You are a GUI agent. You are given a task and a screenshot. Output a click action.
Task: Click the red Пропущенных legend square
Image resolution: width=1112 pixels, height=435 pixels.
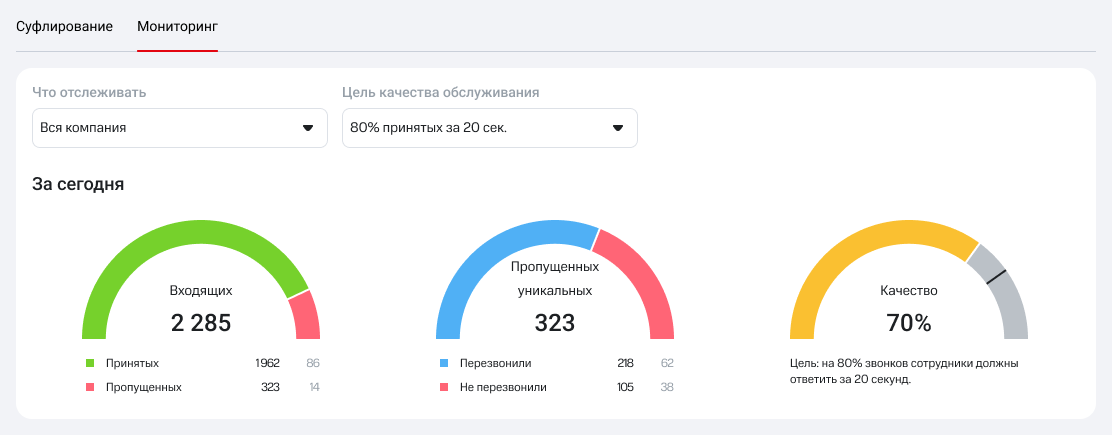click(x=90, y=387)
